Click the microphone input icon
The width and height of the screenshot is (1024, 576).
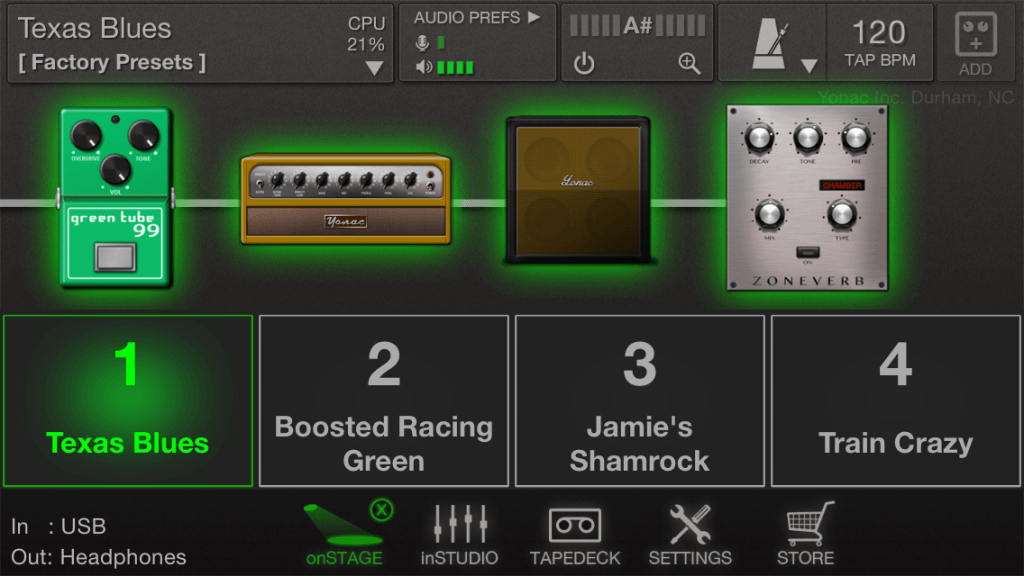point(424,41)
